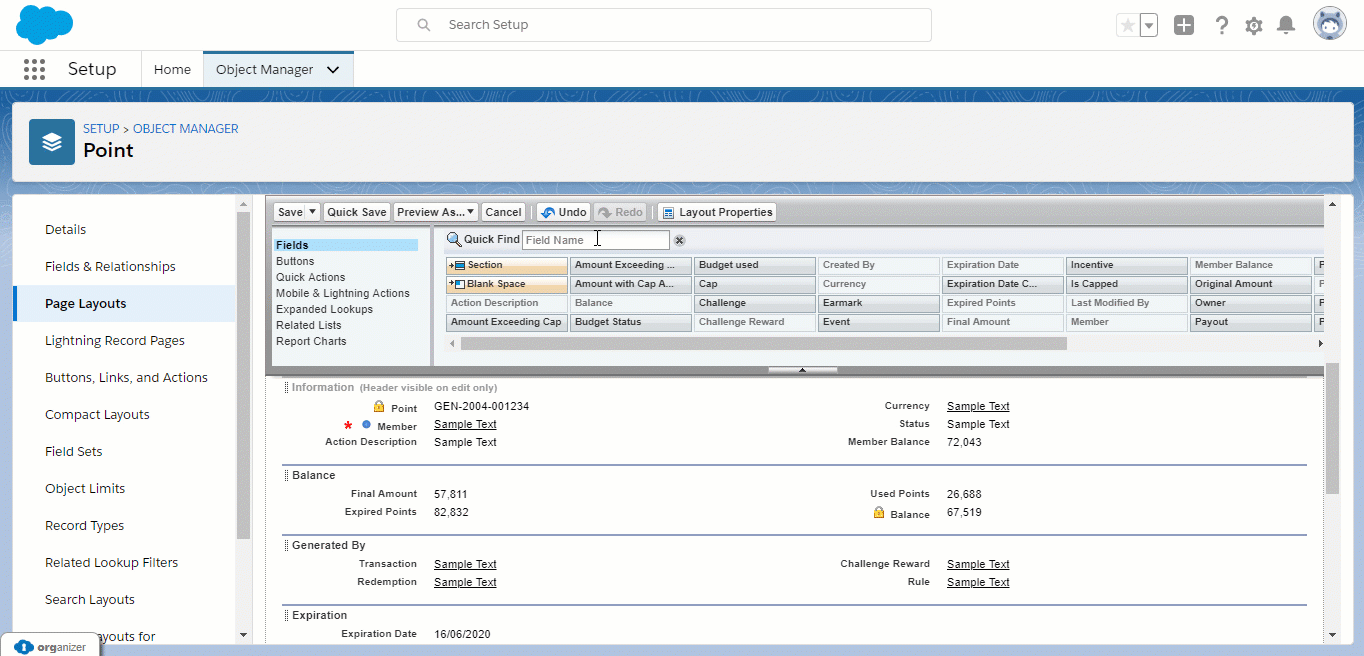
Task: Select Field Sets in the sidebar
Action: (74, 451)
